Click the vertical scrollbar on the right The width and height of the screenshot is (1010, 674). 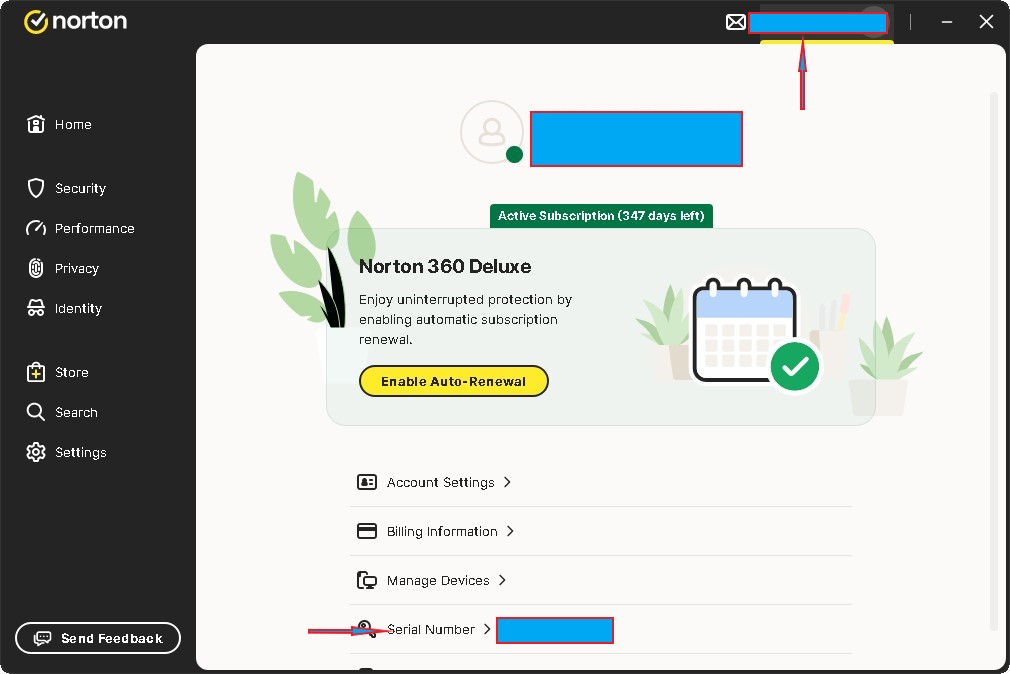coord(993,360)
